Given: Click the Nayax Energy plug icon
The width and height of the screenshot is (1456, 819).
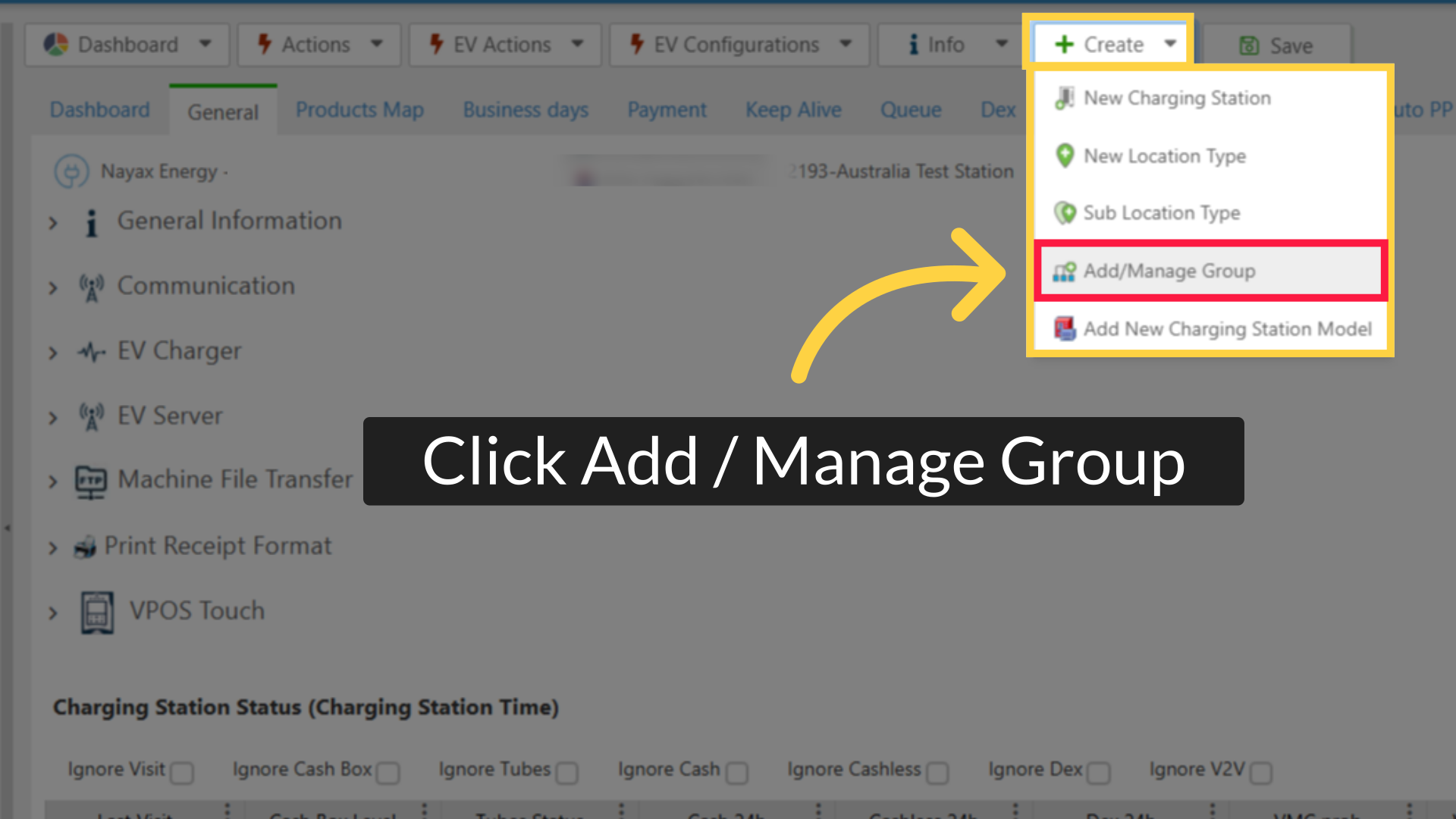Looking at the screenshot, I should [71, 171].
